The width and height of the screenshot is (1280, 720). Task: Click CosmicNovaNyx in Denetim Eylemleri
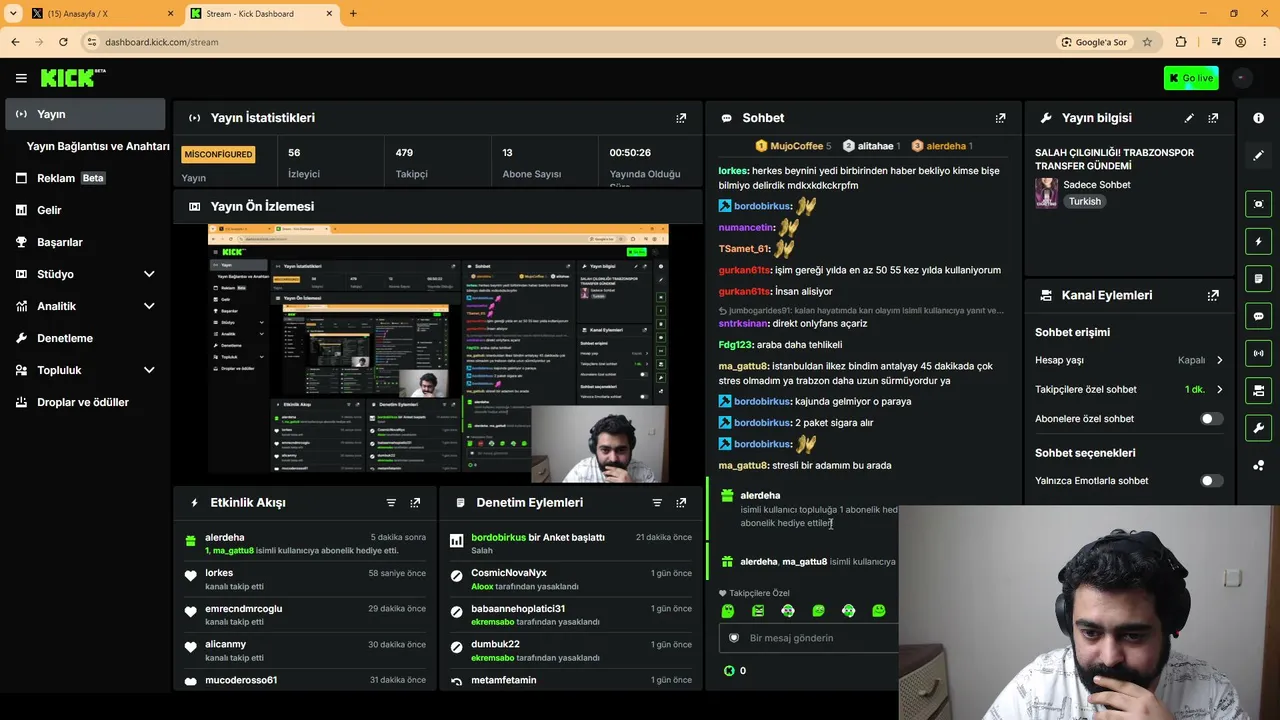pos(509,573)
